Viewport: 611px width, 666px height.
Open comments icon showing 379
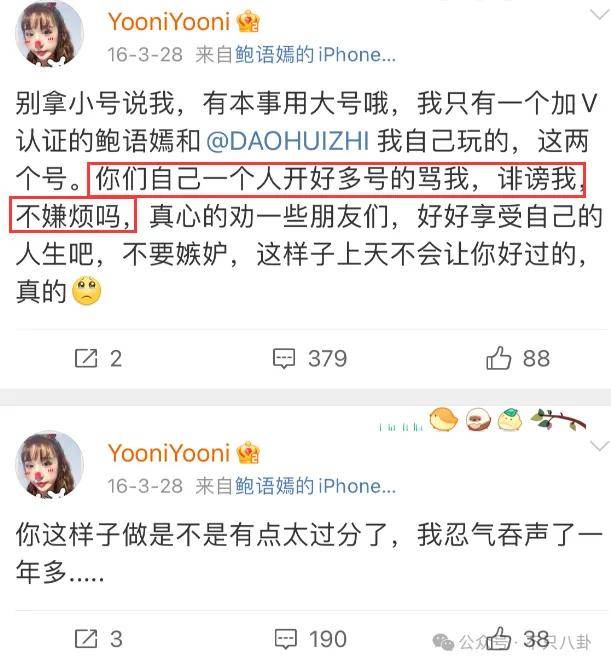[x=284, y=358]
